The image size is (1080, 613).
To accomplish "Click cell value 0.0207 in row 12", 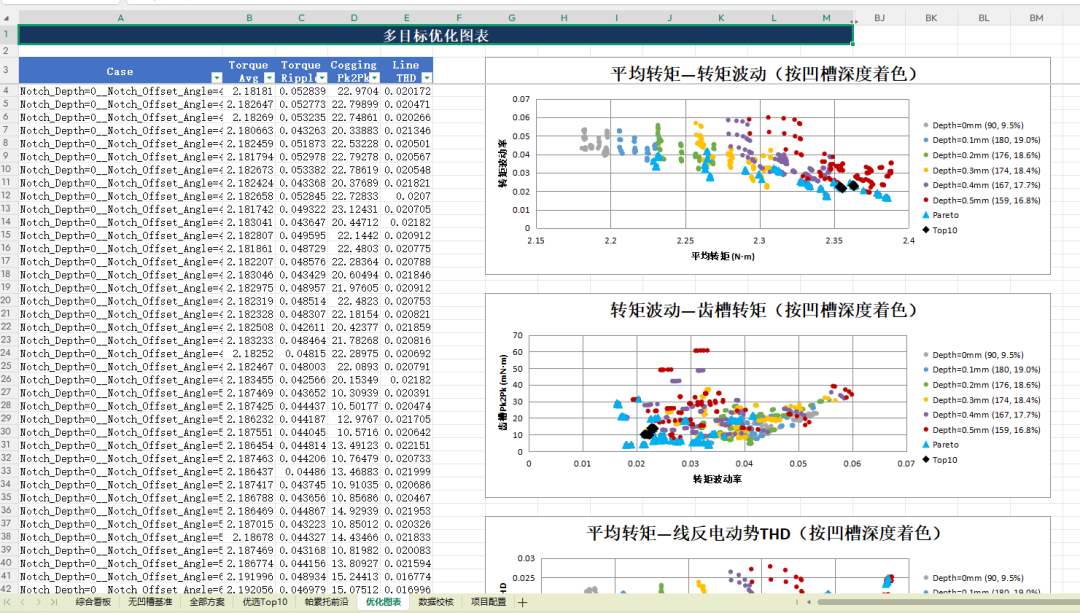I will point(406,196).
